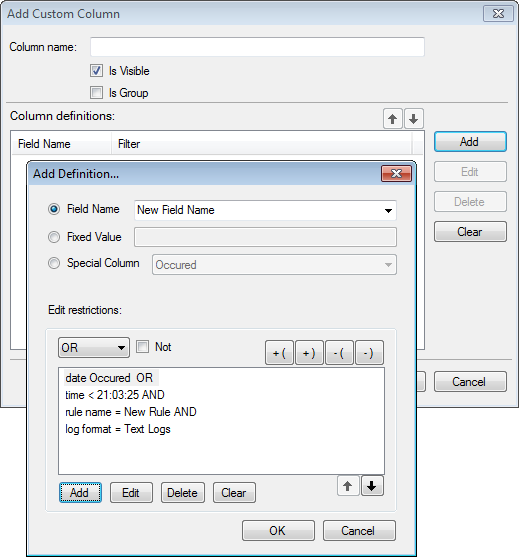Choose the Special Column radio option
The width and height of the screenshot is (519, 557).
pyautogui.click(x=54, y=263)
